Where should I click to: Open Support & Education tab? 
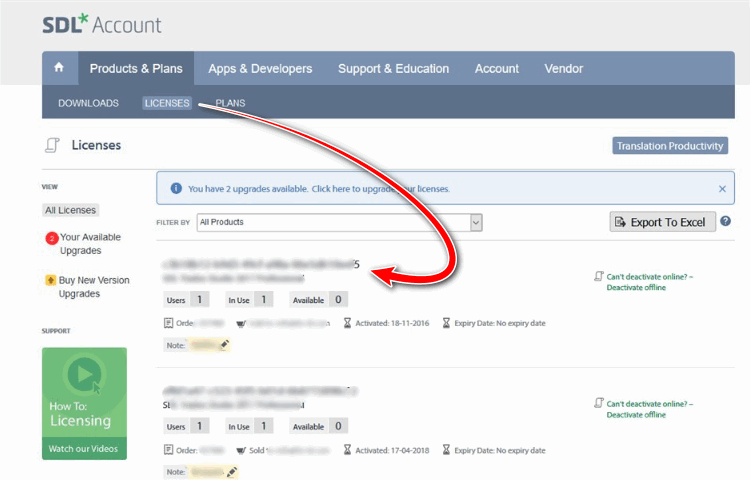click(x=394, y=68)
